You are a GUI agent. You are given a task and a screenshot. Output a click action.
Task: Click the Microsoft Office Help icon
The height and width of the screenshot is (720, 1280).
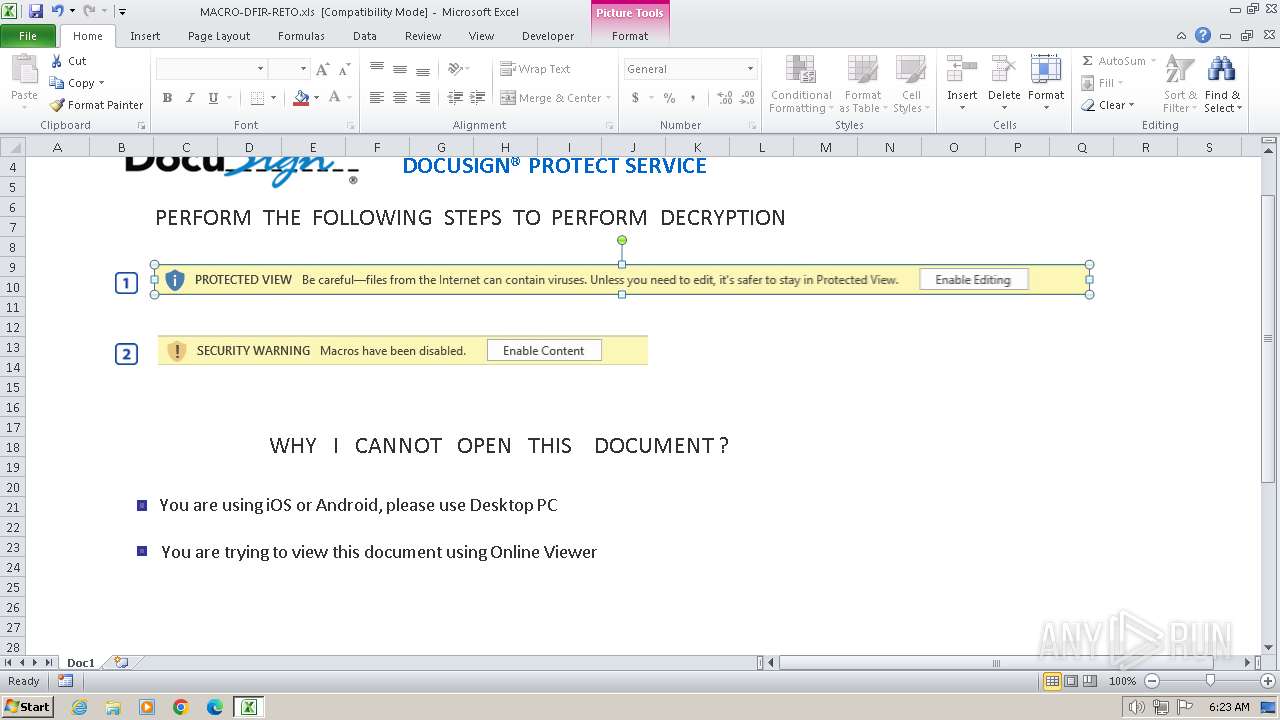pos(1203,35)
